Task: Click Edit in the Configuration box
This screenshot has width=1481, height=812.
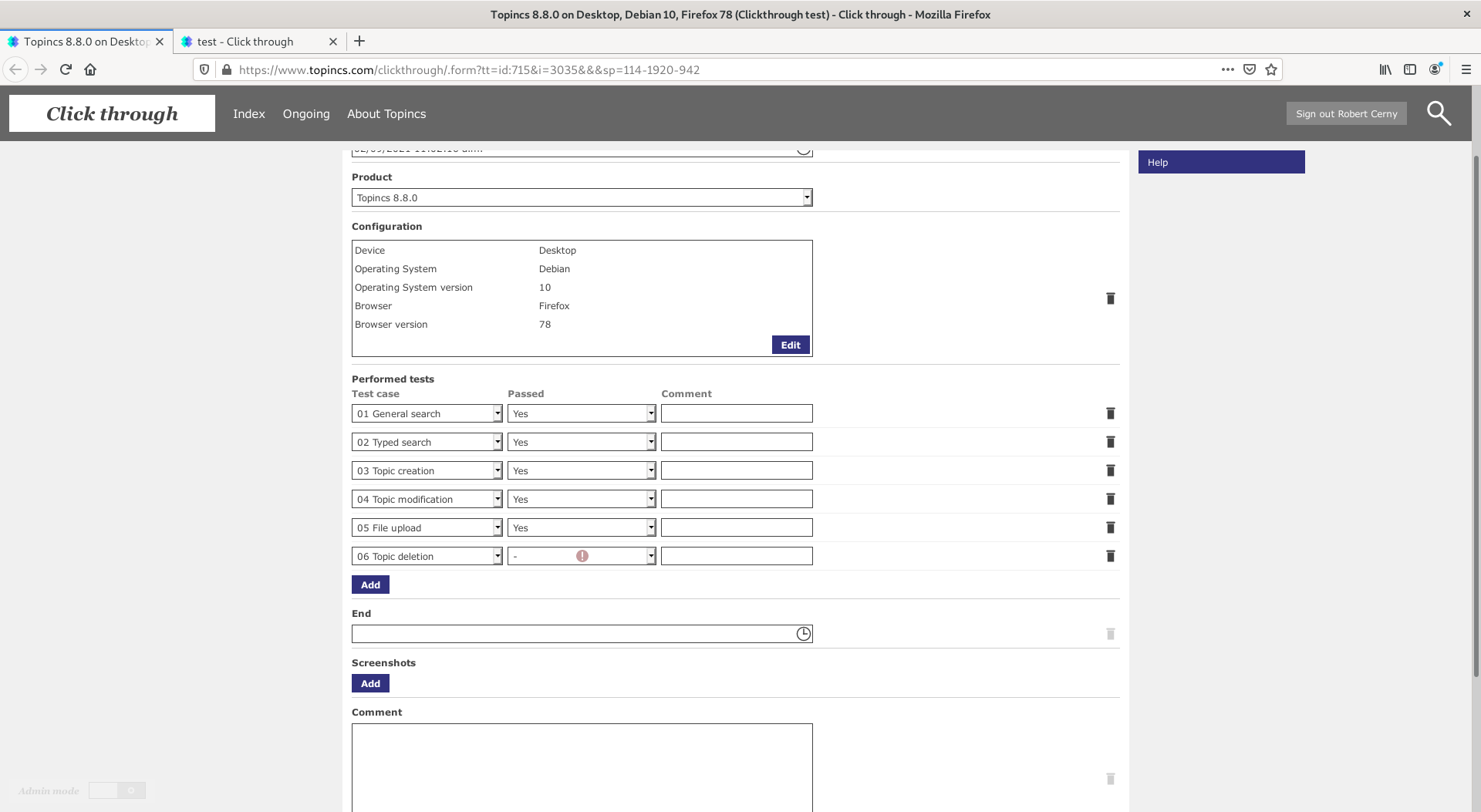Action: (x=790, y=345)
